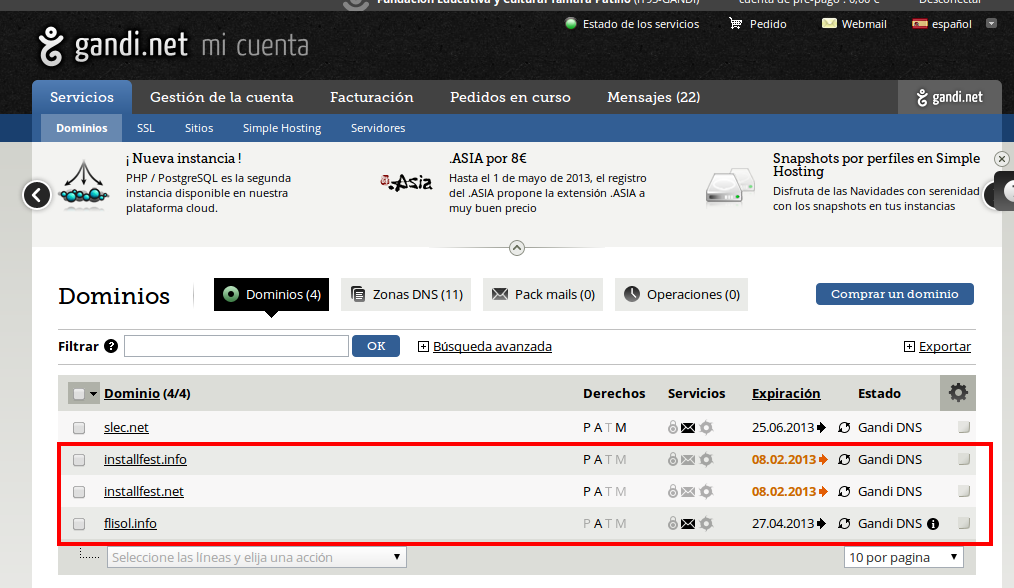
Task: Click the settings gear in table header
Action: (958, 393)
